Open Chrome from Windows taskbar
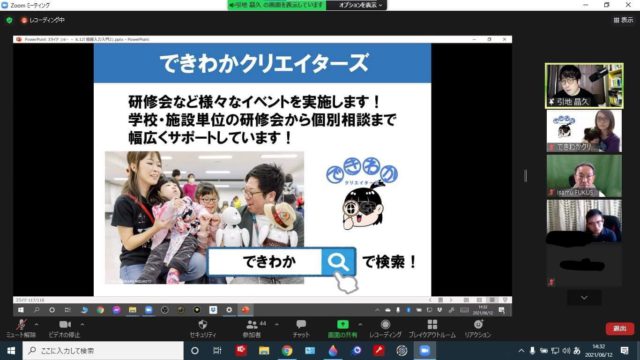The image size is (640, 360). [x=287, y=351]
